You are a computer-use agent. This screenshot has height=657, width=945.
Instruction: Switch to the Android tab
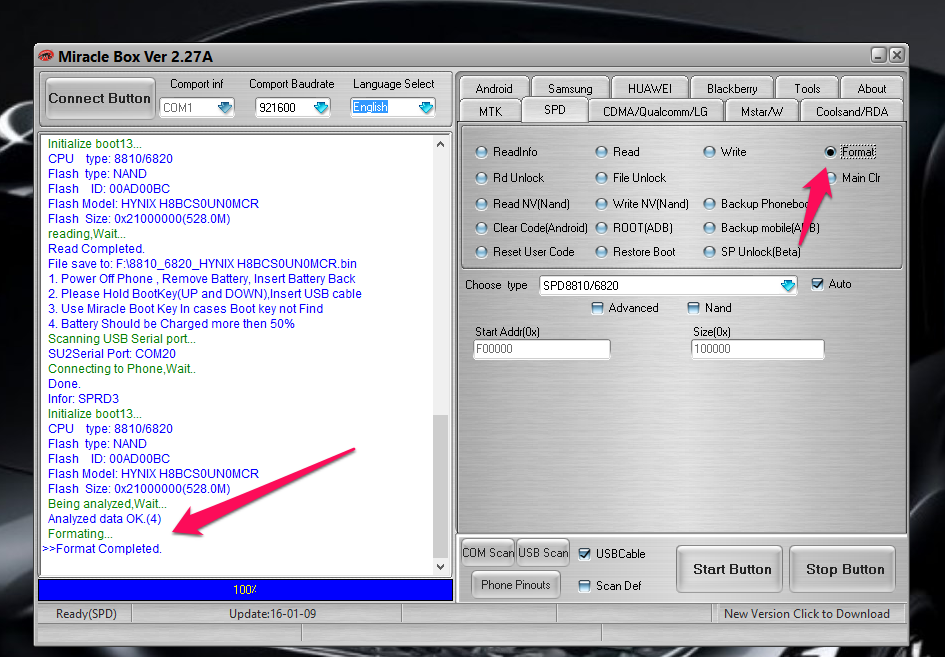click(x=494, y=89)
